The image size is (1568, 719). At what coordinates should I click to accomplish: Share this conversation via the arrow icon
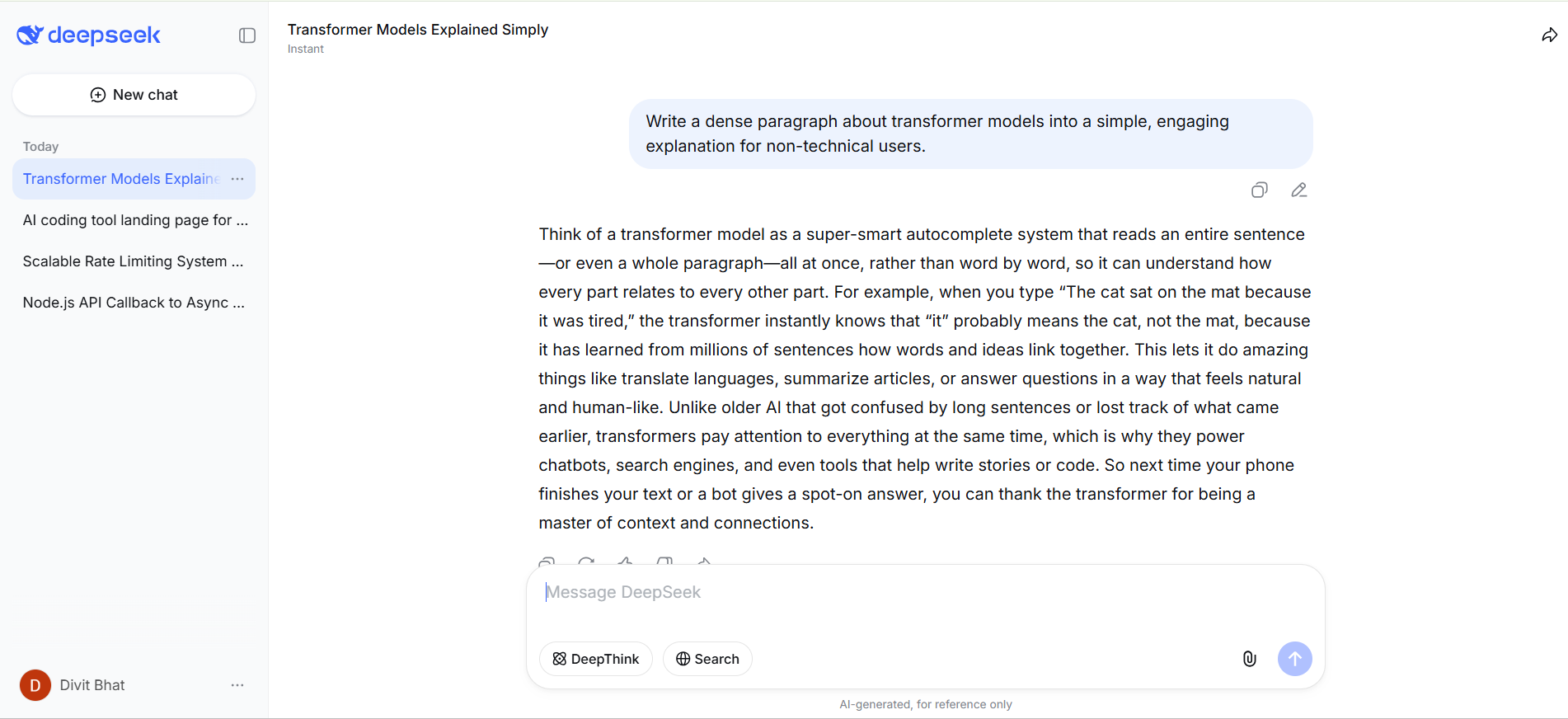pyautogui.click(x=1549, y=35)
